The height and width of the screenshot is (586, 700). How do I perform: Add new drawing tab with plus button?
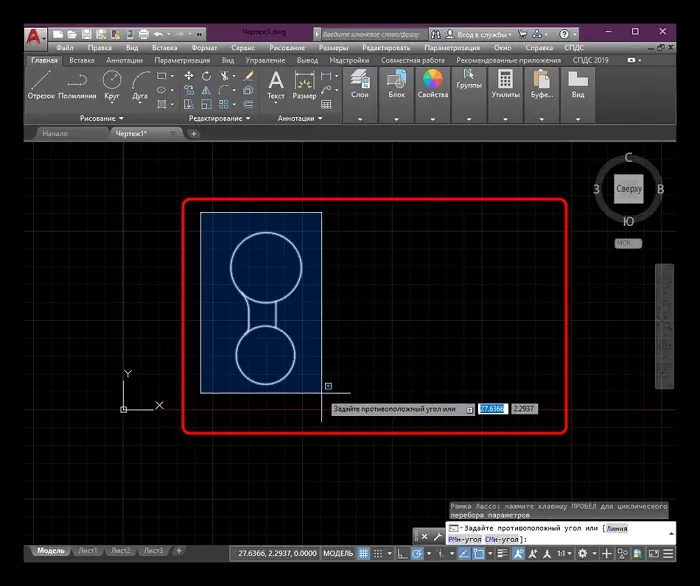[193, 133]
